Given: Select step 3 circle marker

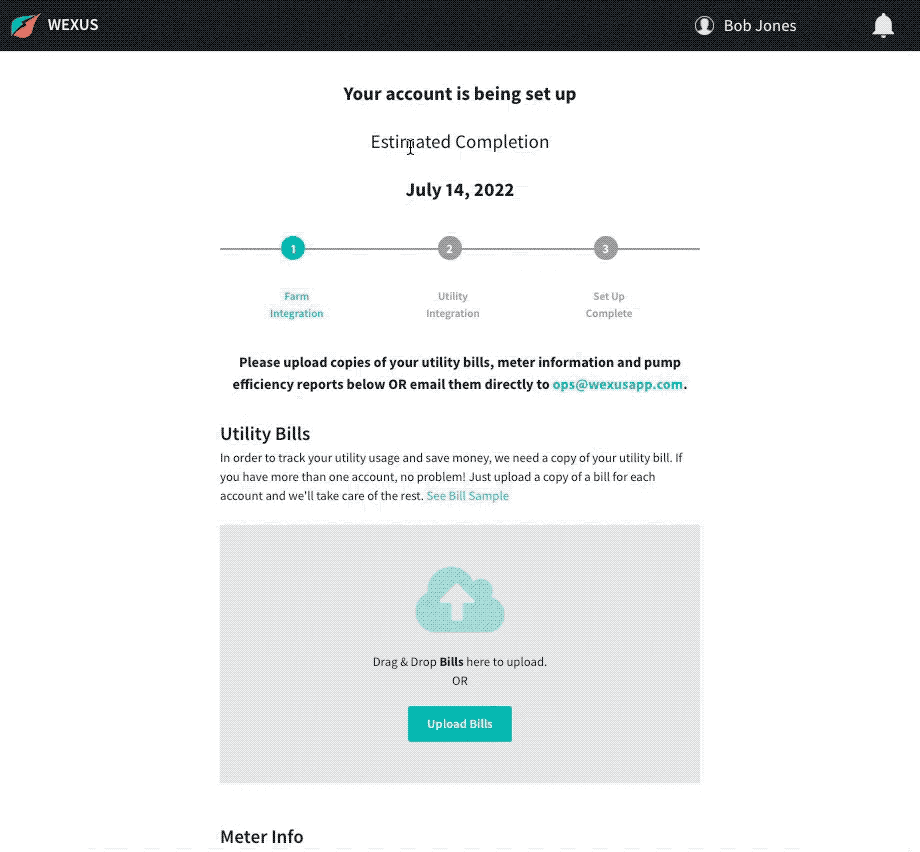Looking at the screenshot, I should (606, 248).
